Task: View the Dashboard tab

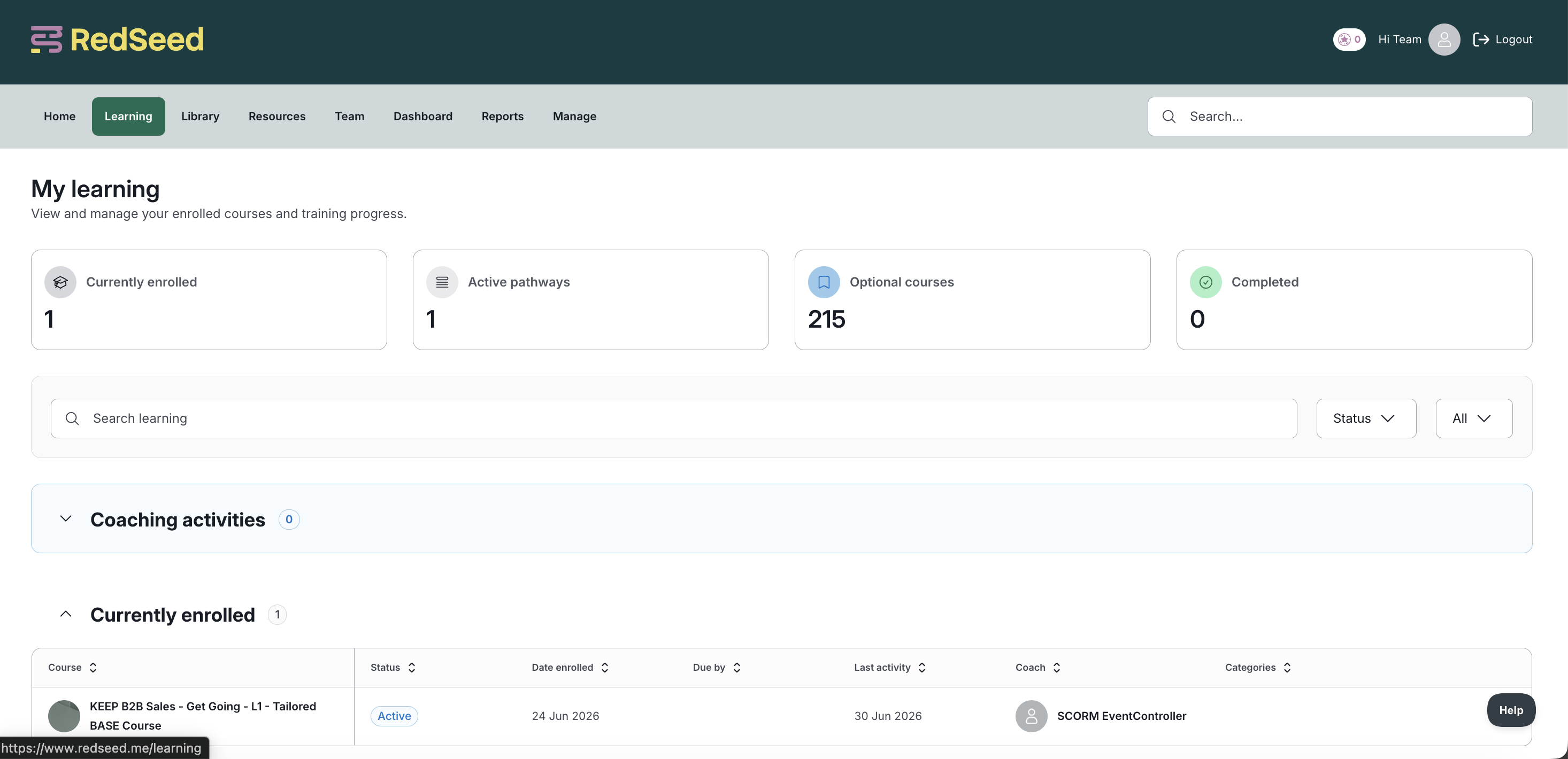Action: coord(423,116)
